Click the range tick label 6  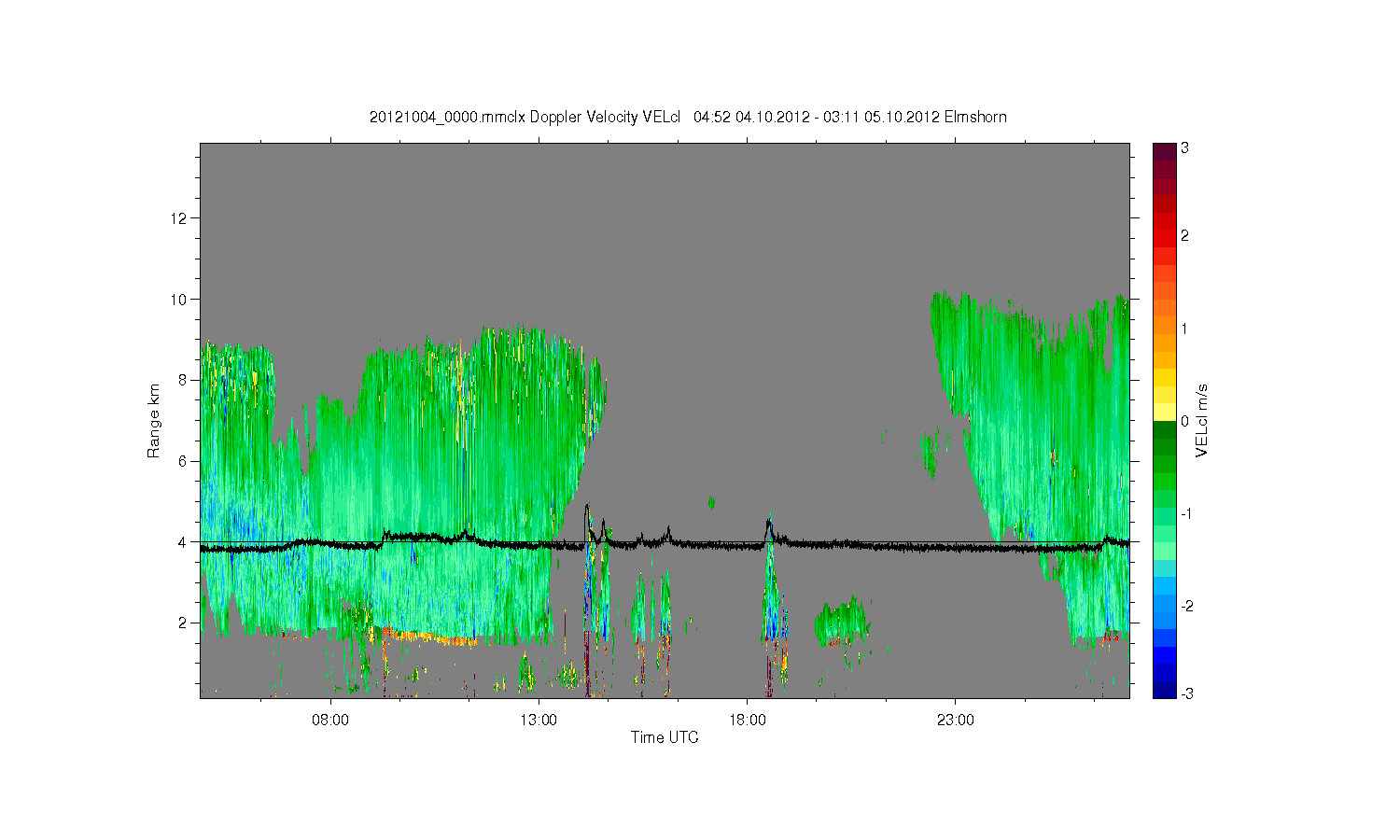pyautogui.click(x=183, y=461)
